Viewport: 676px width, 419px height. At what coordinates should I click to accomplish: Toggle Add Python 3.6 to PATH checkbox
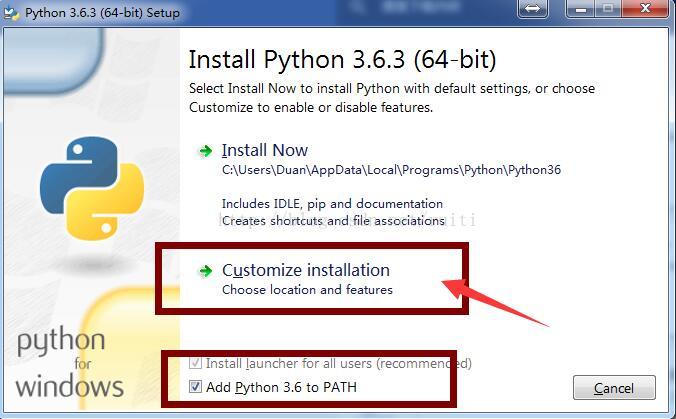click(195, 386)
